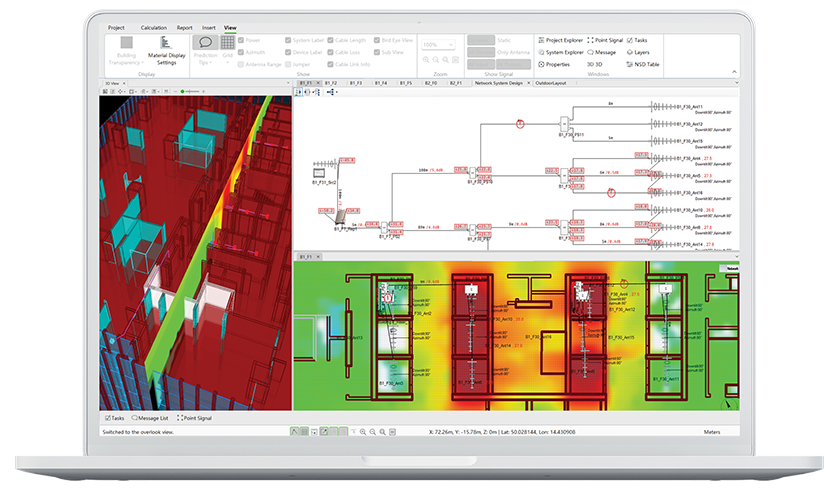The image size is (838, 489).
Task: Open the Properties window
Action: click(x=553, y=64)
